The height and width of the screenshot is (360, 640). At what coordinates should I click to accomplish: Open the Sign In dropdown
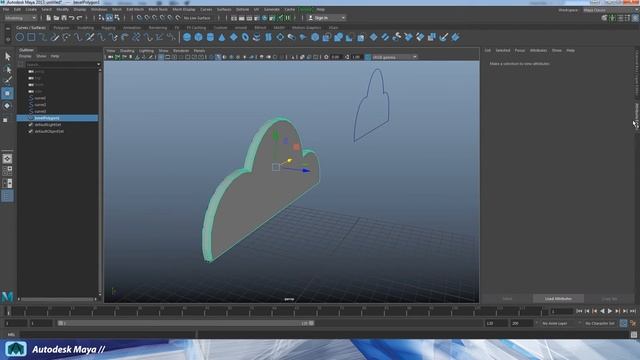[327, 18]
